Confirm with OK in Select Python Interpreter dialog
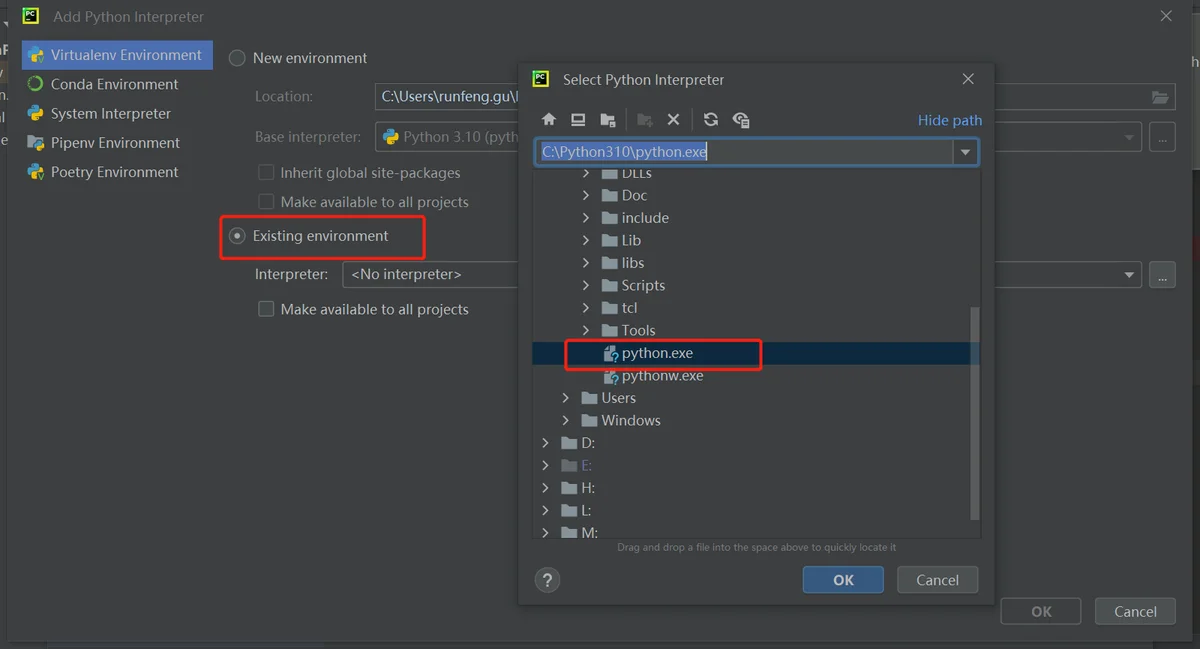1200x649 pixels. [843, 580]
